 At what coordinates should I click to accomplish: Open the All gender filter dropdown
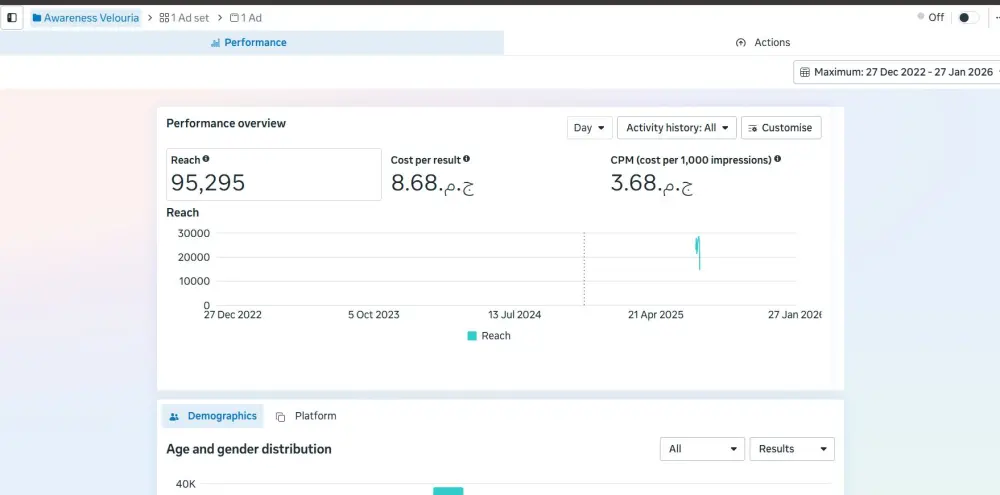coord(702,449)
